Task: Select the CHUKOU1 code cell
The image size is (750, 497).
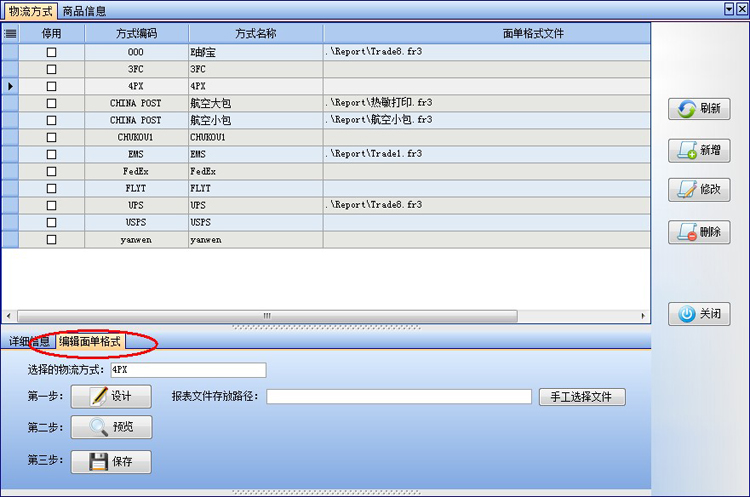Action: coord(136,137)
